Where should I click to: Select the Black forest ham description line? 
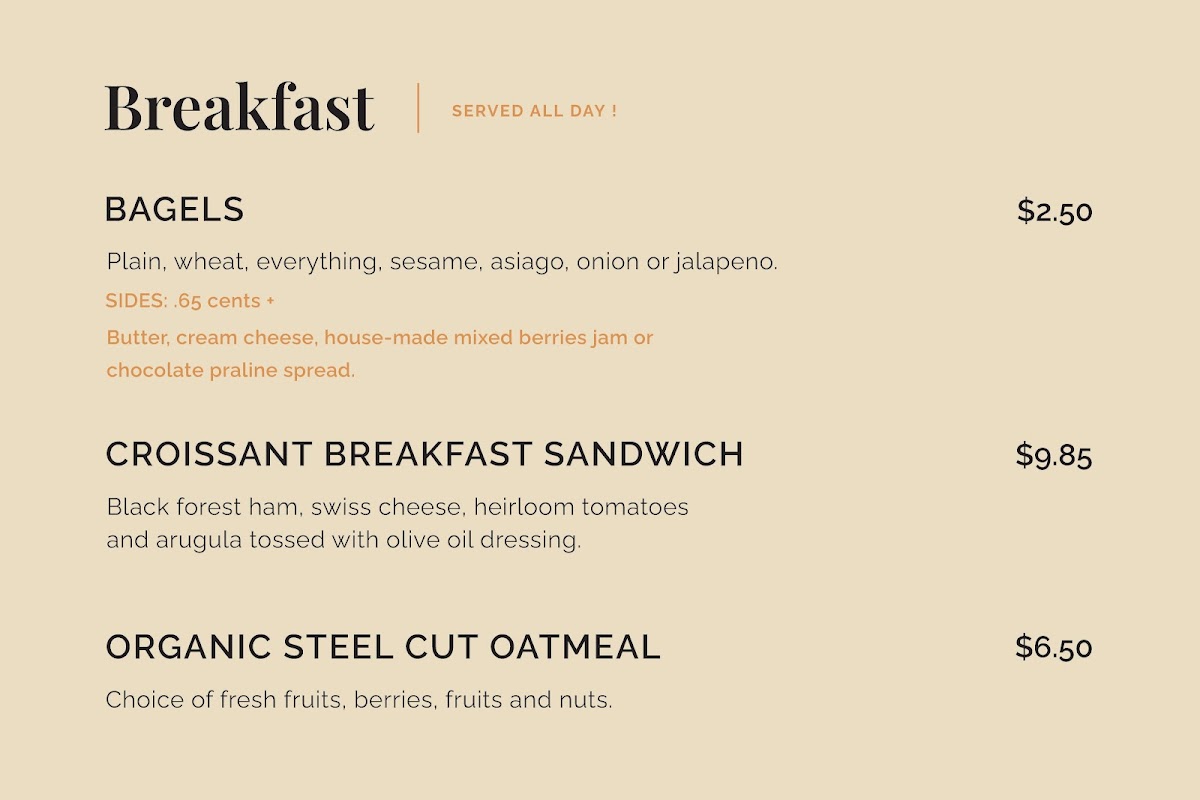pos(397,506)
